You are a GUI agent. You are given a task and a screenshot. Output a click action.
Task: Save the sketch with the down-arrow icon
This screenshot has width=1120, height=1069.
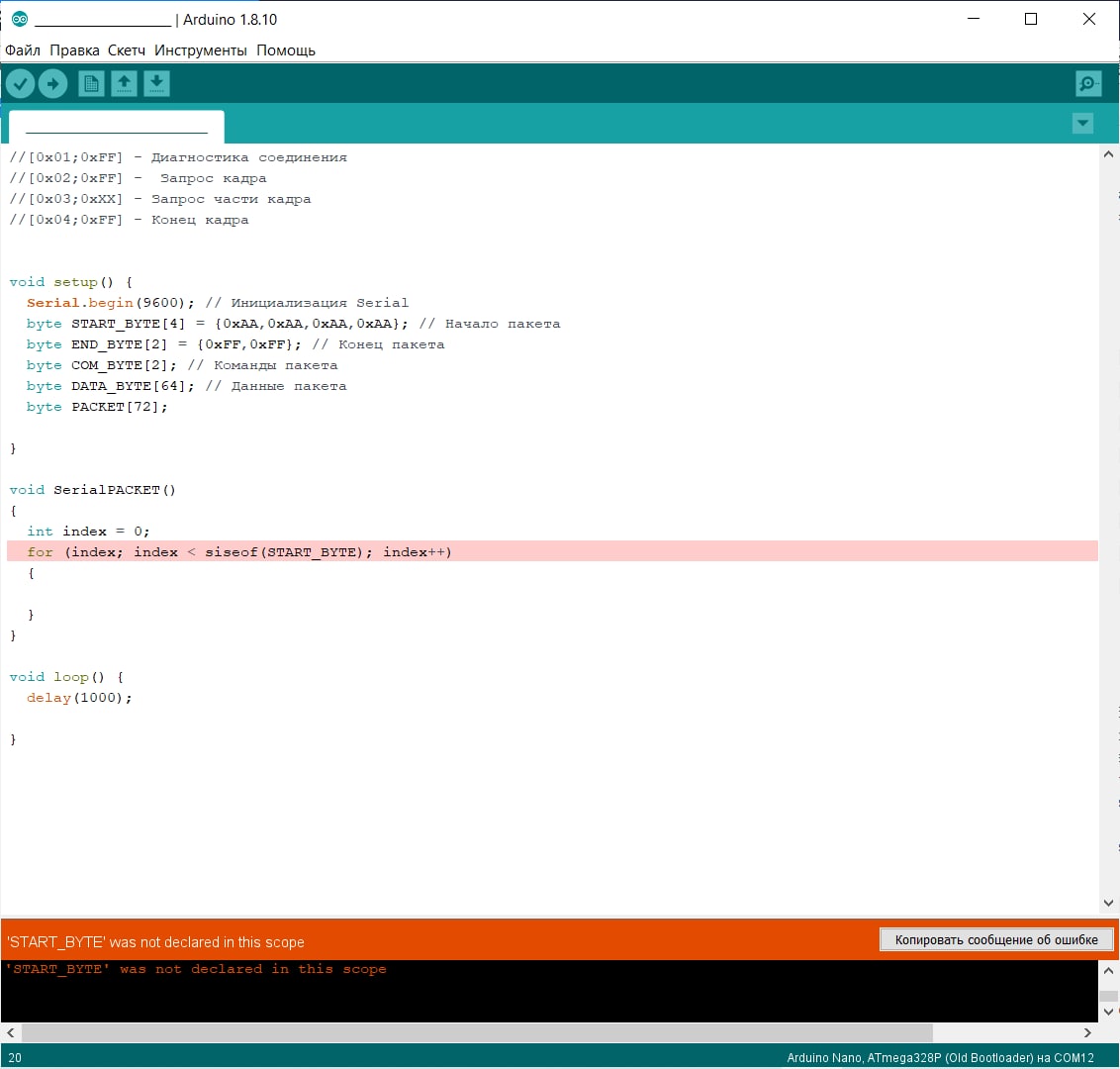click(156, 84)
